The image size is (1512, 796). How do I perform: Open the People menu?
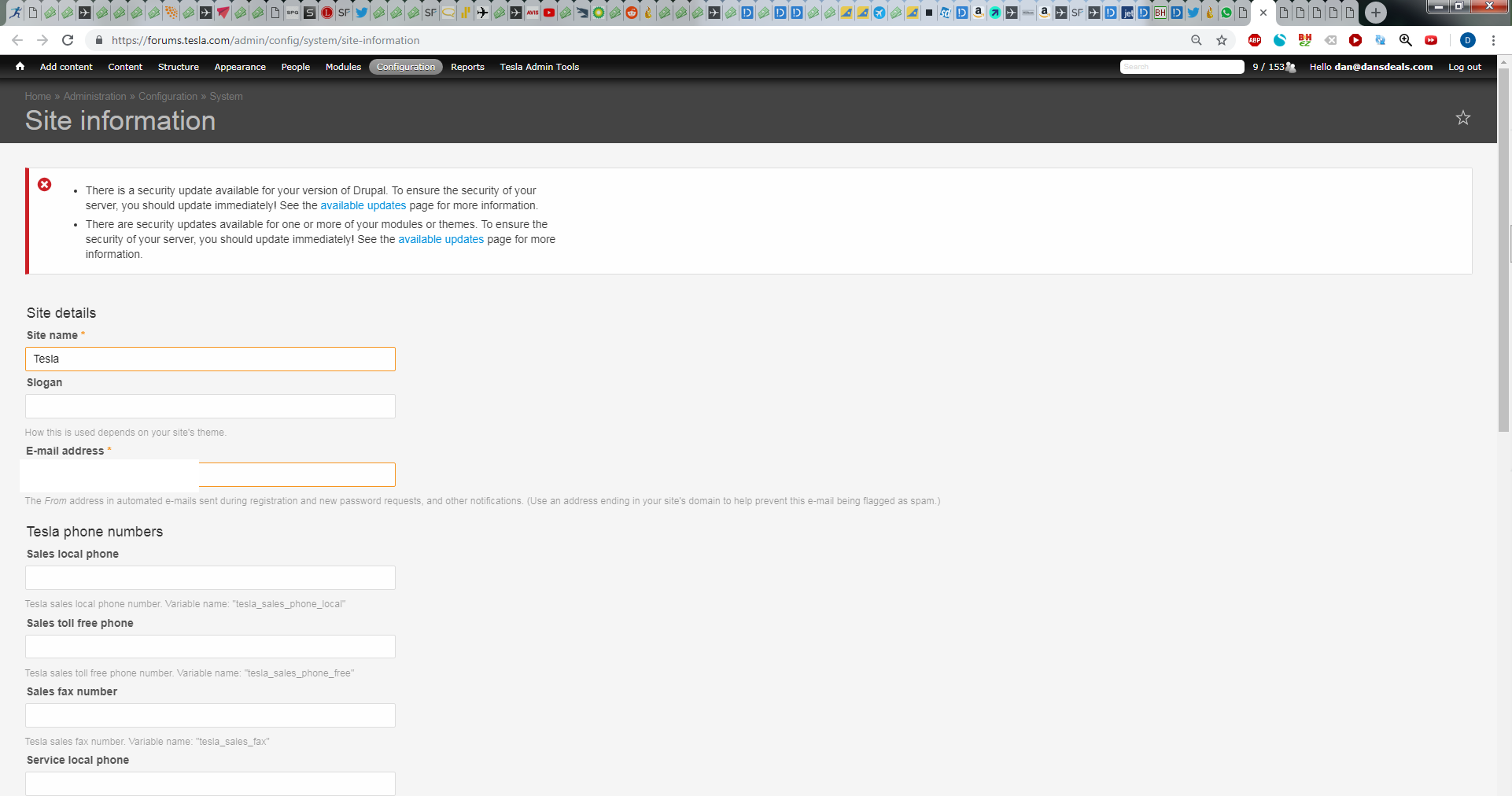[x=296, y=67]
